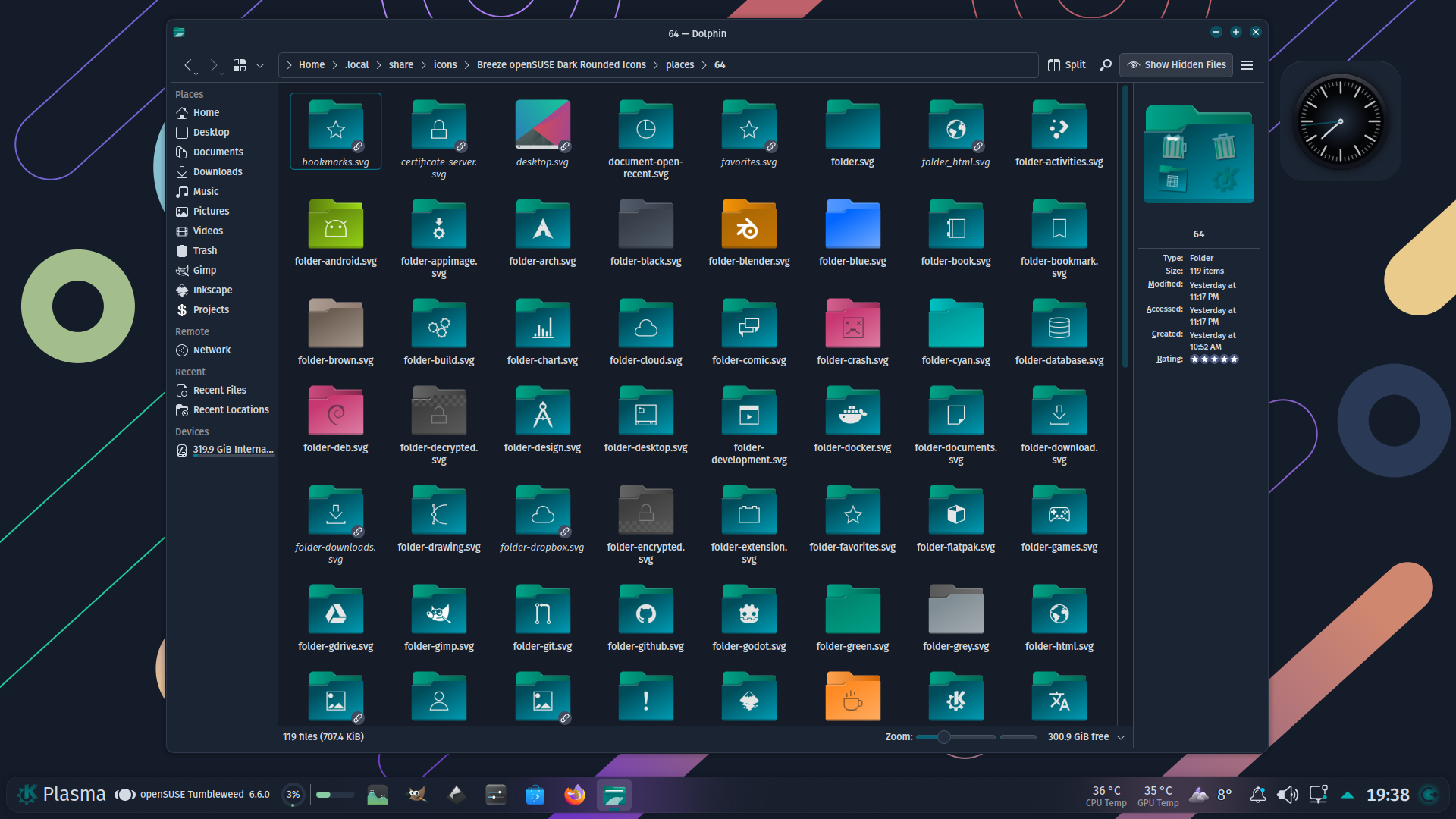The image size is (1456, 819).
Task: Launch Firefox from the taskbar
Action: tap(575, 795)
